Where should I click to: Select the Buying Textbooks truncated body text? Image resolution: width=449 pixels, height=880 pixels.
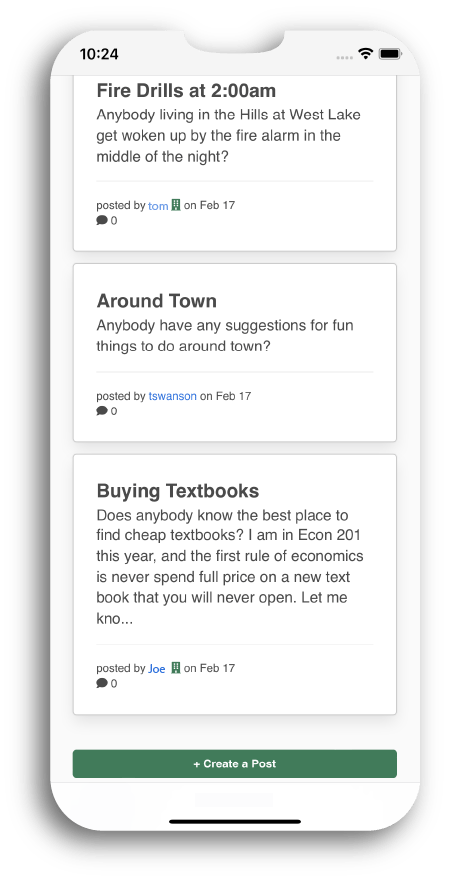coord(230,567)
